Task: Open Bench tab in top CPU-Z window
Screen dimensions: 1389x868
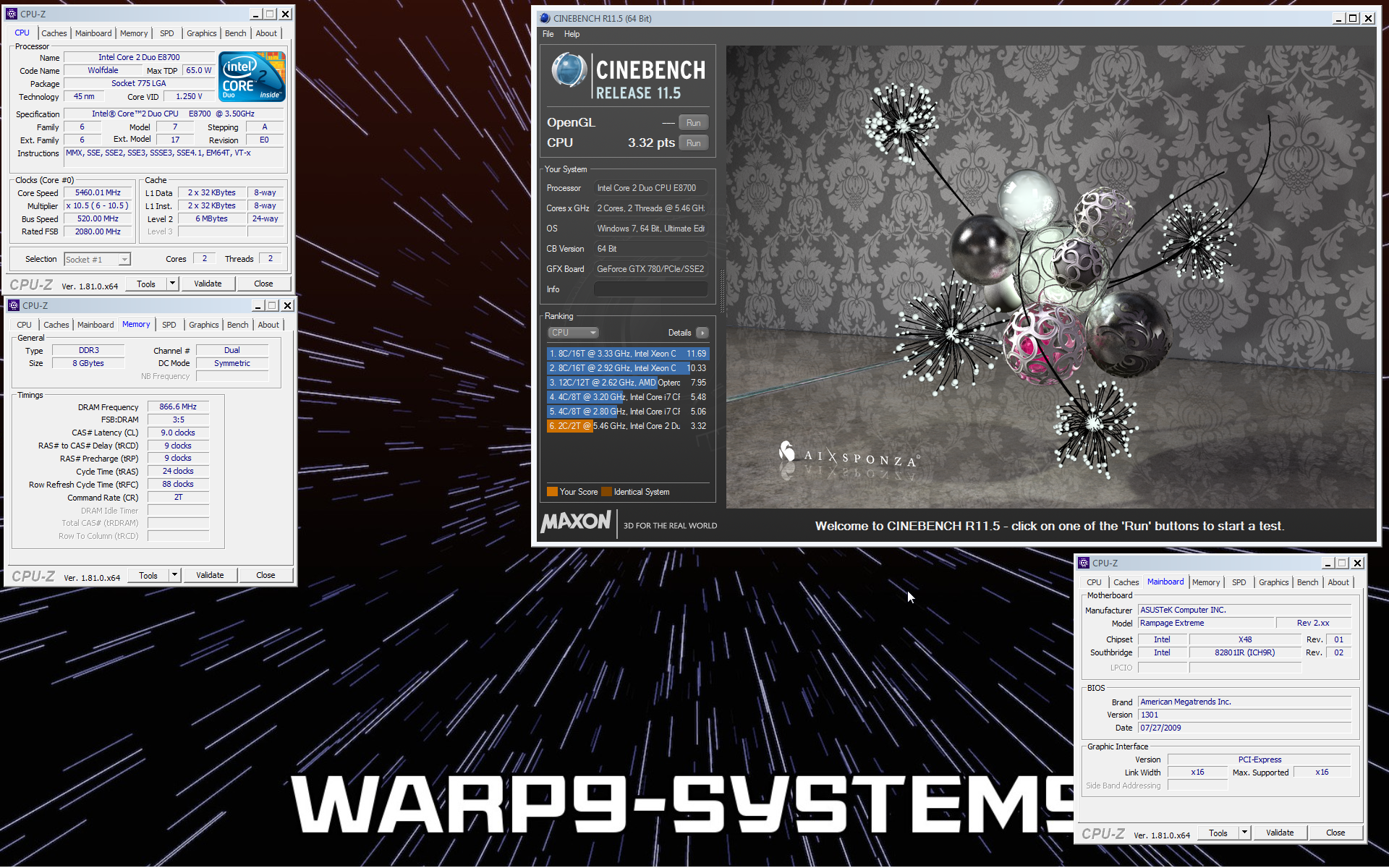Action: 235,33
